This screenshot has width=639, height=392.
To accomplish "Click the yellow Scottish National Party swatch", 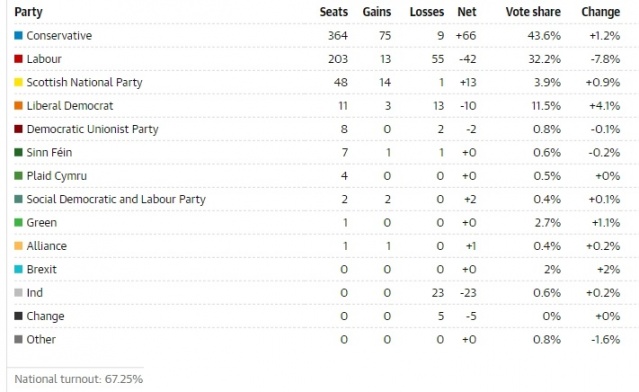I will coord(18,82).
